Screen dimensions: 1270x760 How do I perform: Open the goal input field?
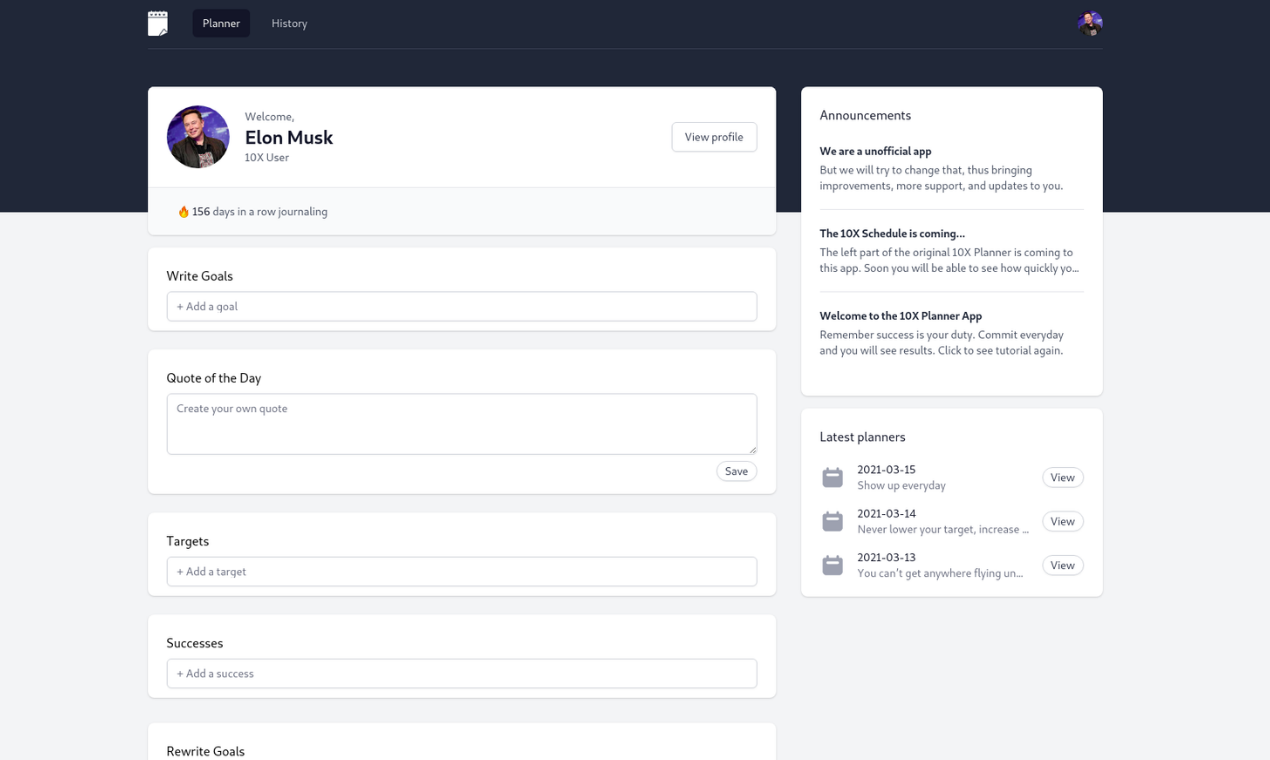(x=461, y=306)
